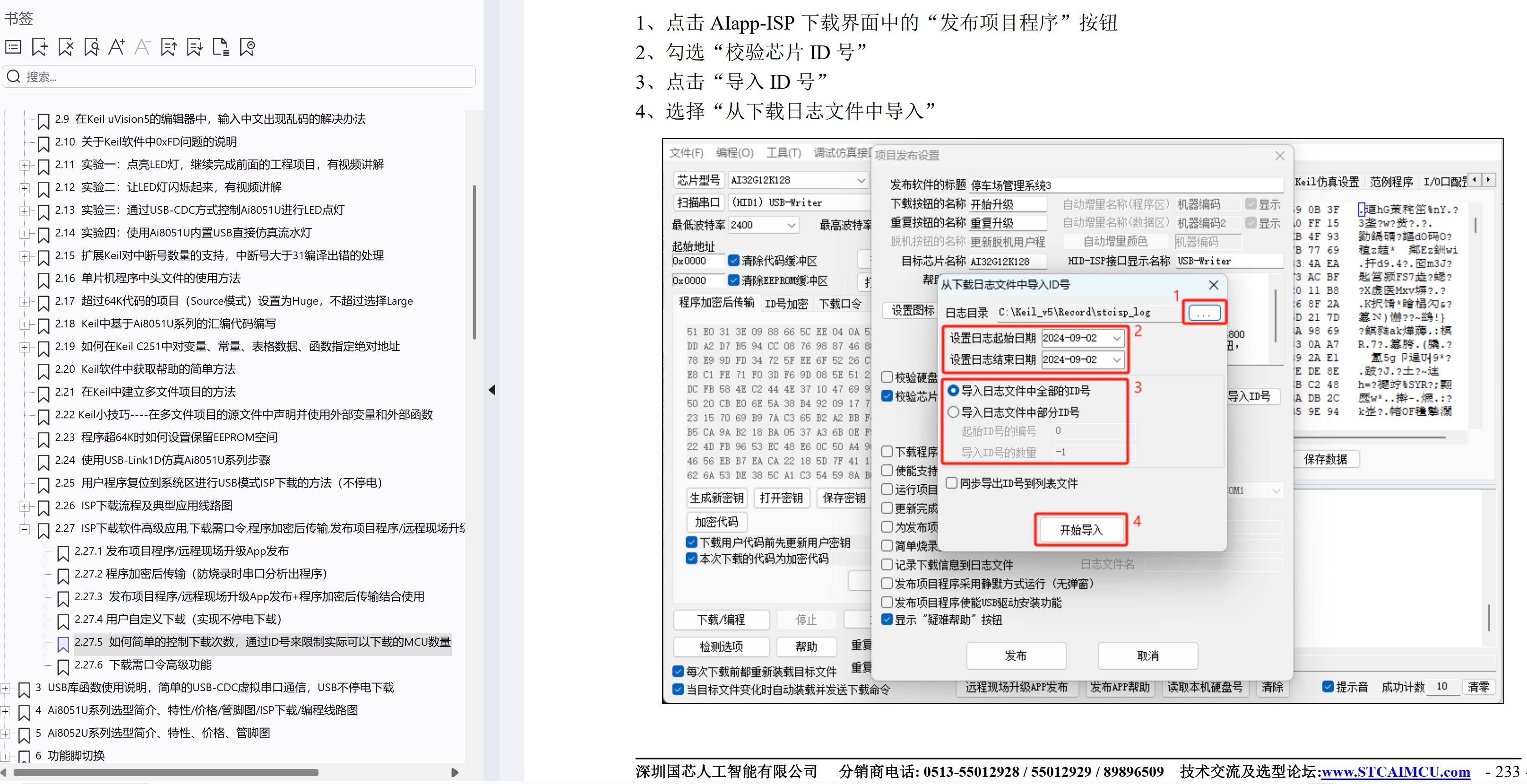The image size is (1527, 784).
Task: Click right arrow of bookmark horizontal scrollbar
Action: pos(455,772)
